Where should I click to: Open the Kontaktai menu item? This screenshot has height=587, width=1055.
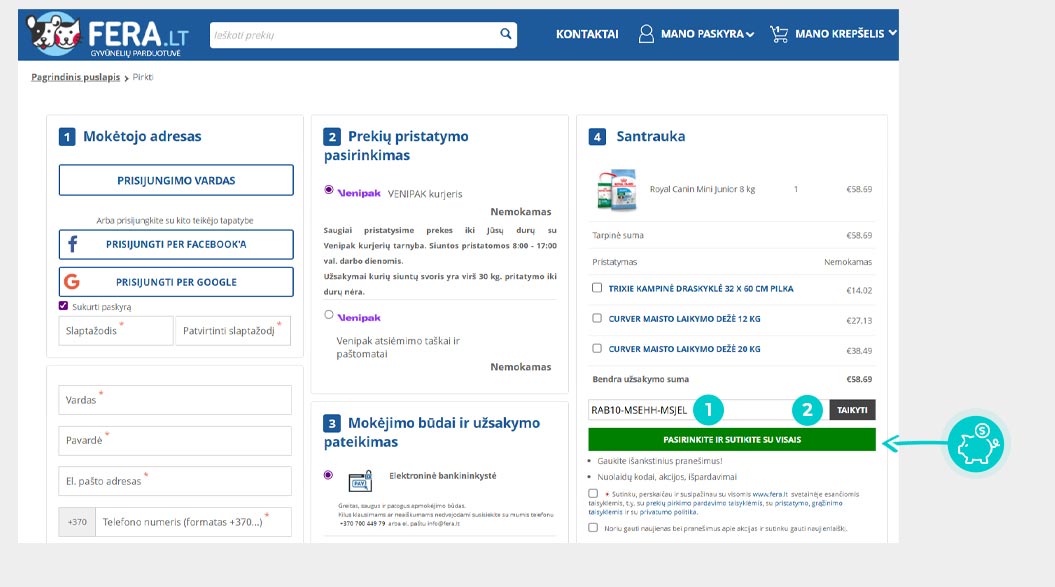click(x=587, y=34)
